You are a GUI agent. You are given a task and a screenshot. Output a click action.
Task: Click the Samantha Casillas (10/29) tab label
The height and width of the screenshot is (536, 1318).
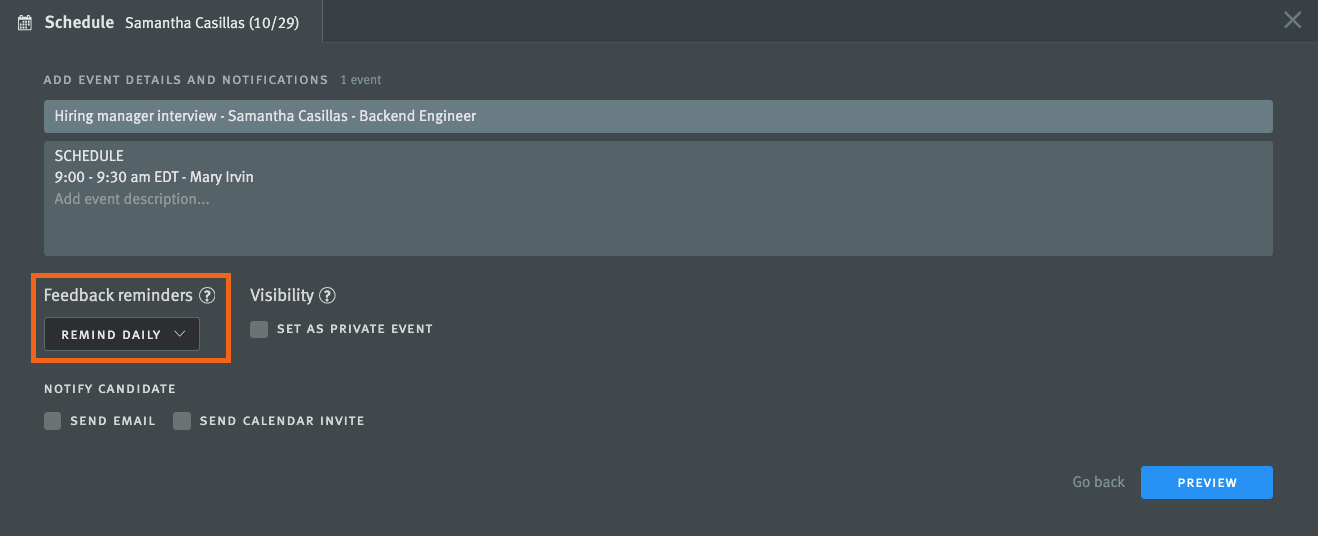(x=211, y=22)
